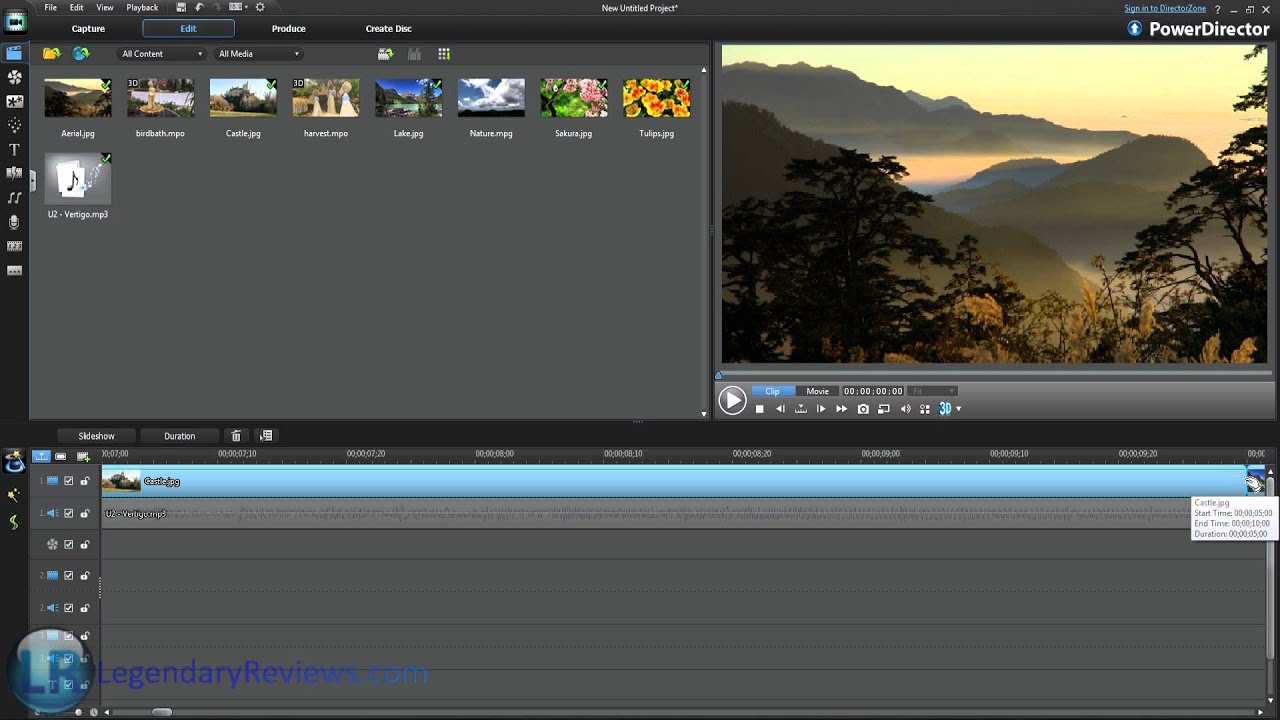Click the preview quality/display options icon

[x=925, y=409]
